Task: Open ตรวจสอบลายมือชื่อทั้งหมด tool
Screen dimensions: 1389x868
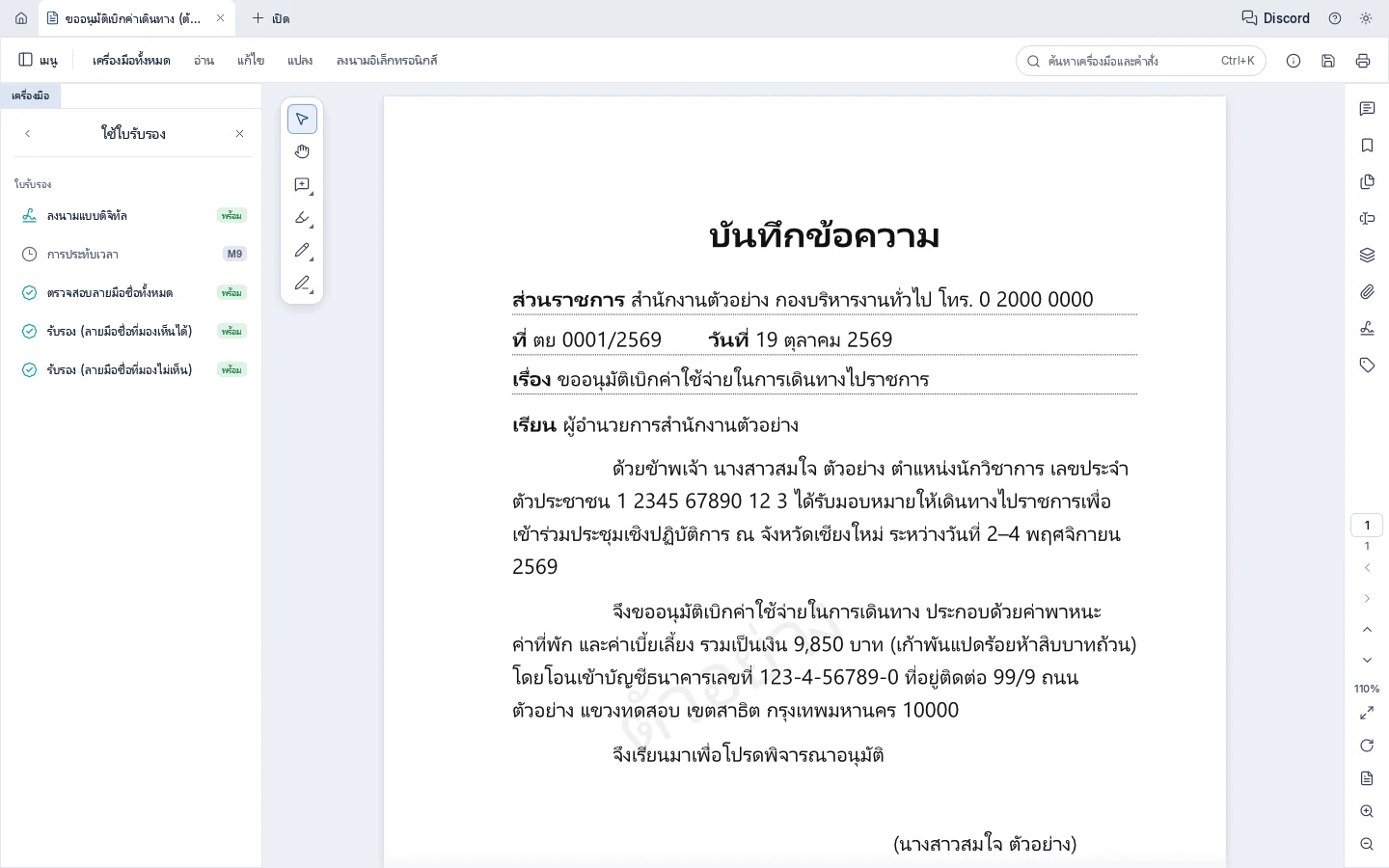Action: (x=133, y=292)
